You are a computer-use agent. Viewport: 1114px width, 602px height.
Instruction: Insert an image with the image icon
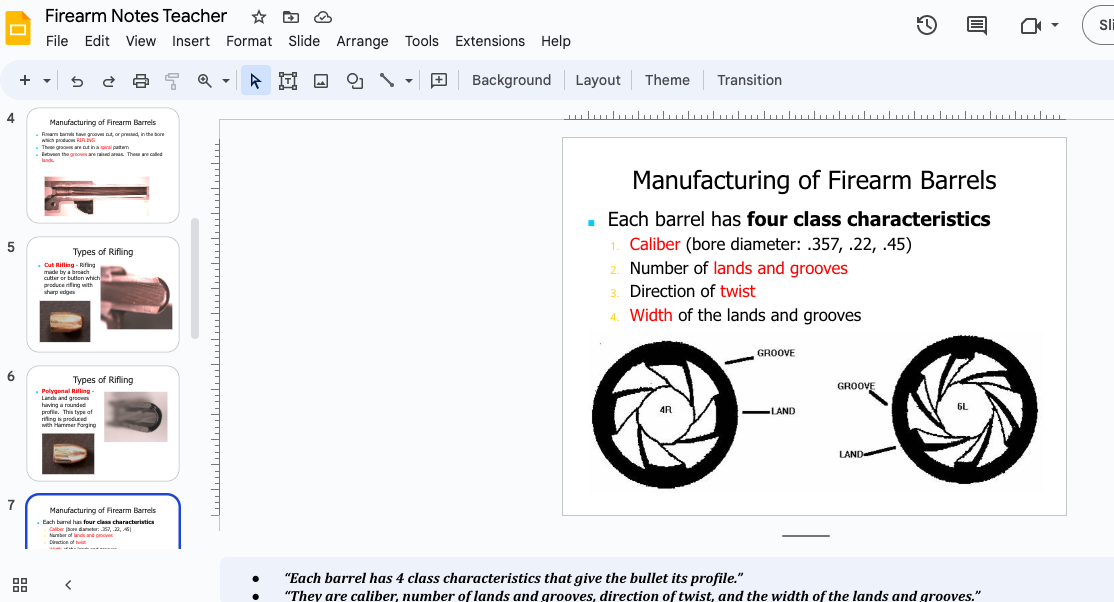(x=321, y=81)
